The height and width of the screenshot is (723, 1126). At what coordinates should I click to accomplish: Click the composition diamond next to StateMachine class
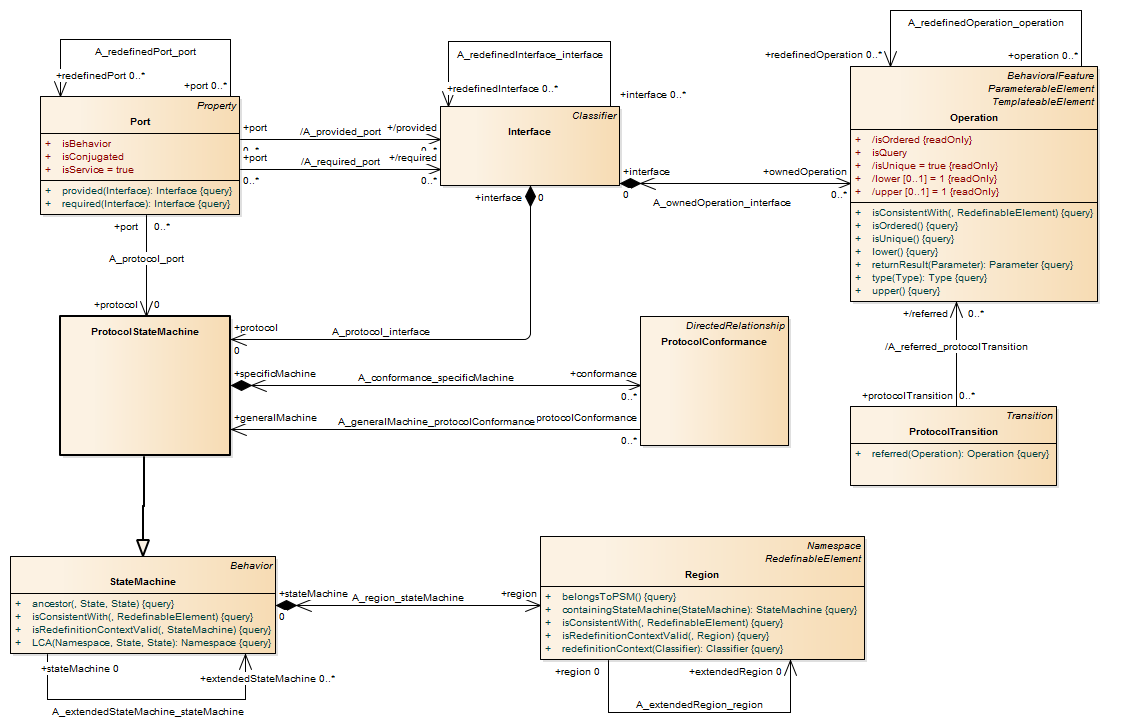point(287,605)
